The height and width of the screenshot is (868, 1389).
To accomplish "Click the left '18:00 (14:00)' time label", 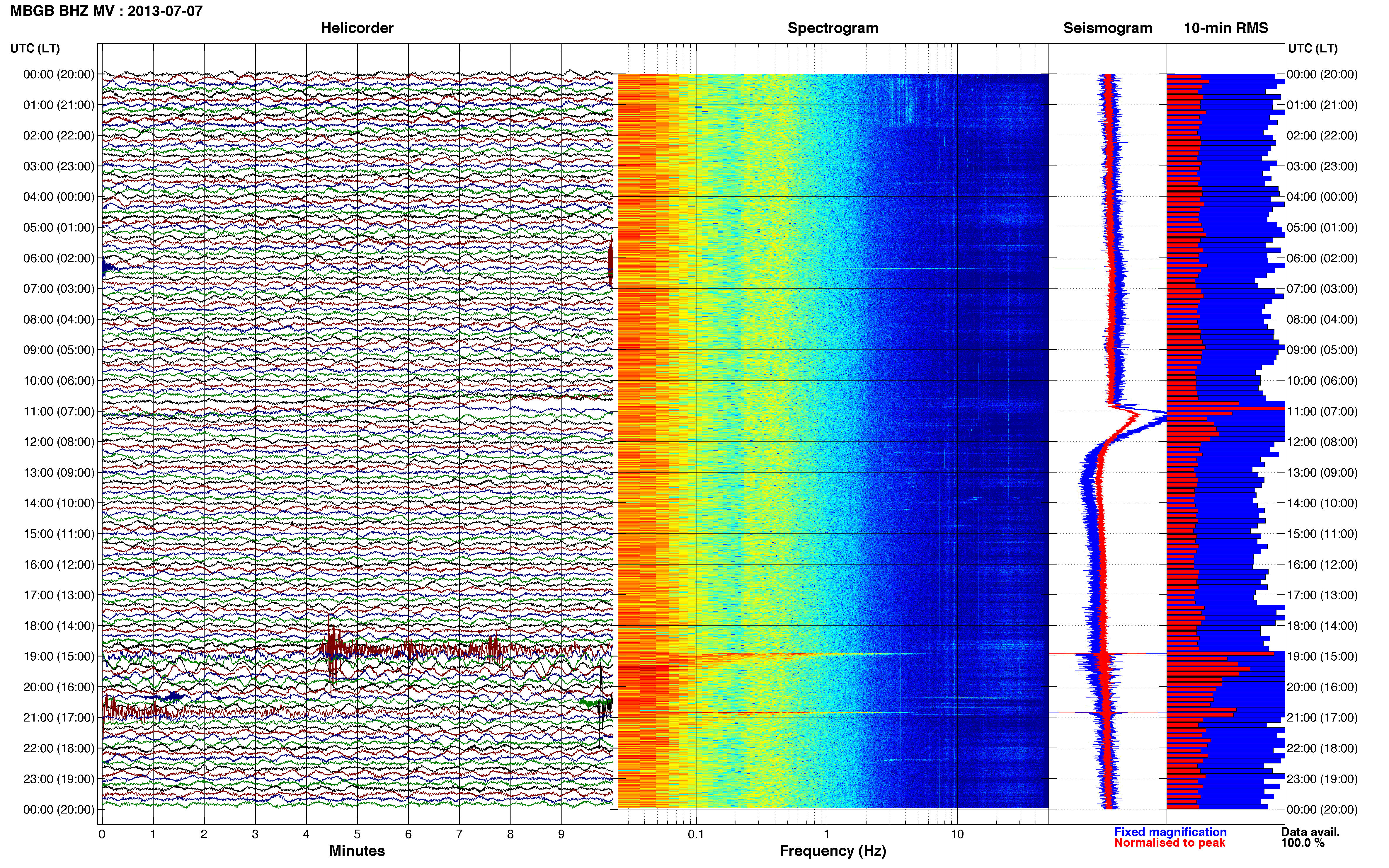I will pos(59,626).
